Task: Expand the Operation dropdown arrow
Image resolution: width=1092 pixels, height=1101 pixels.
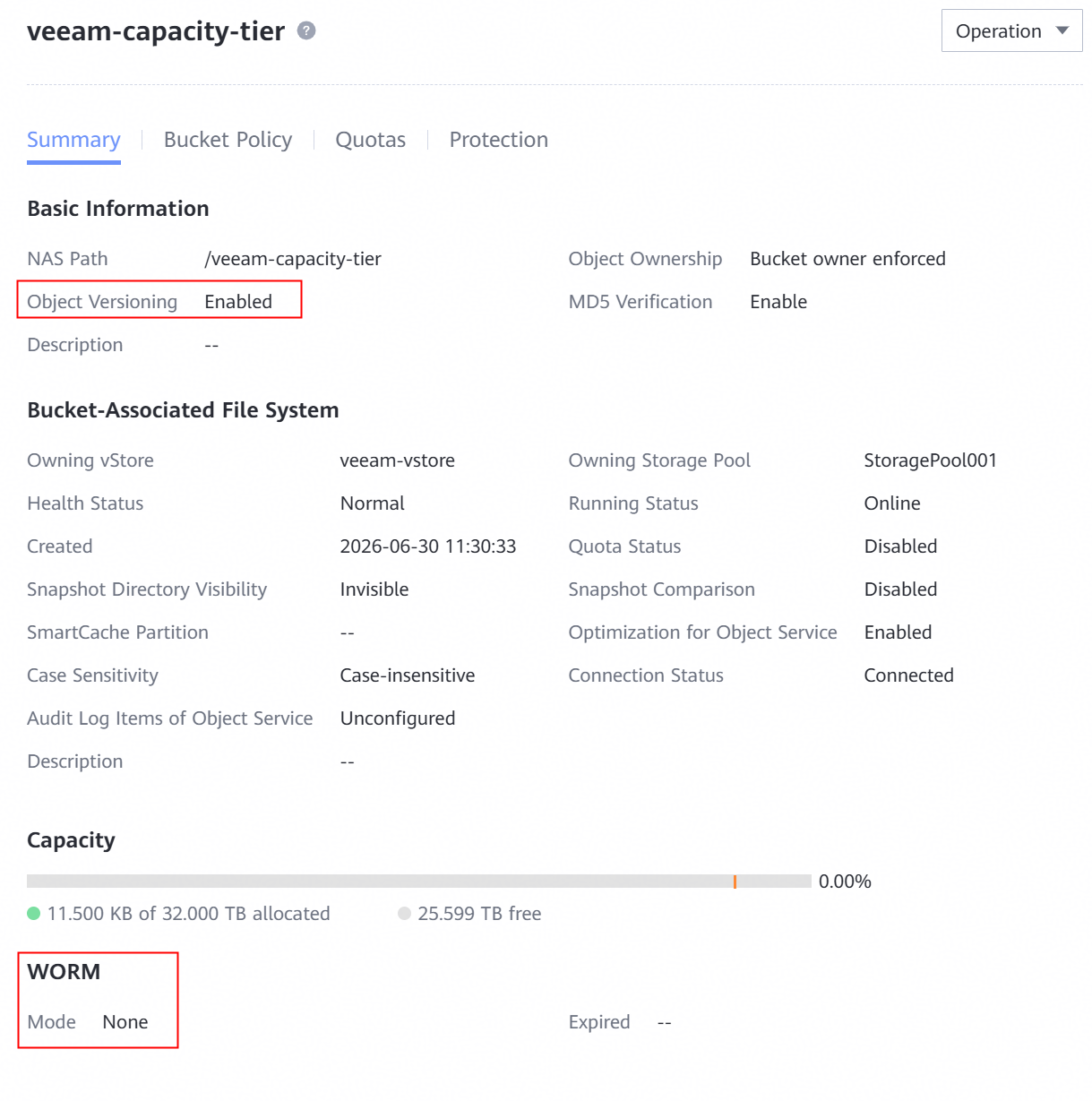Action: click(1062, 30)
